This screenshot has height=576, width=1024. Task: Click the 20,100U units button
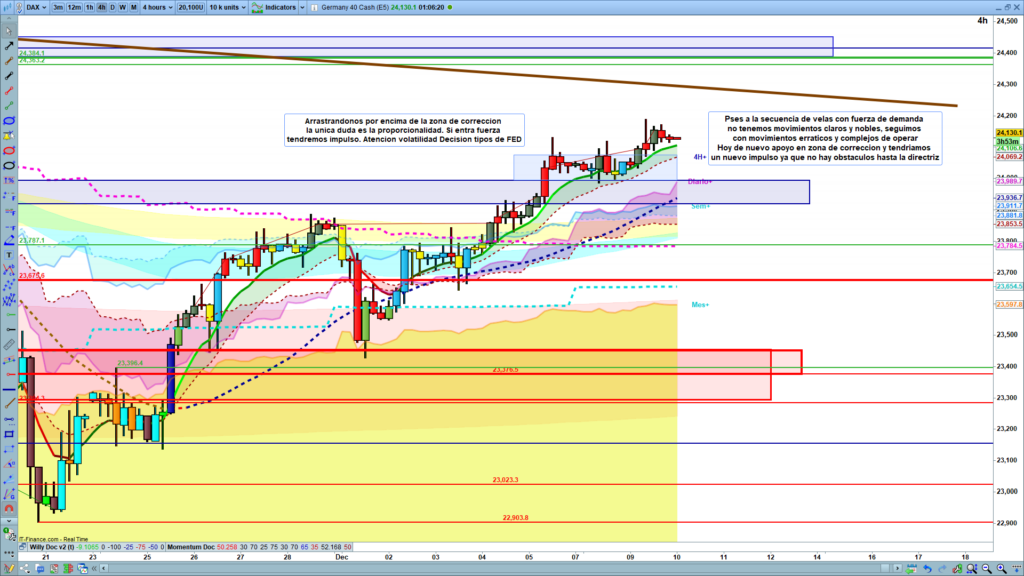[190, 7]
